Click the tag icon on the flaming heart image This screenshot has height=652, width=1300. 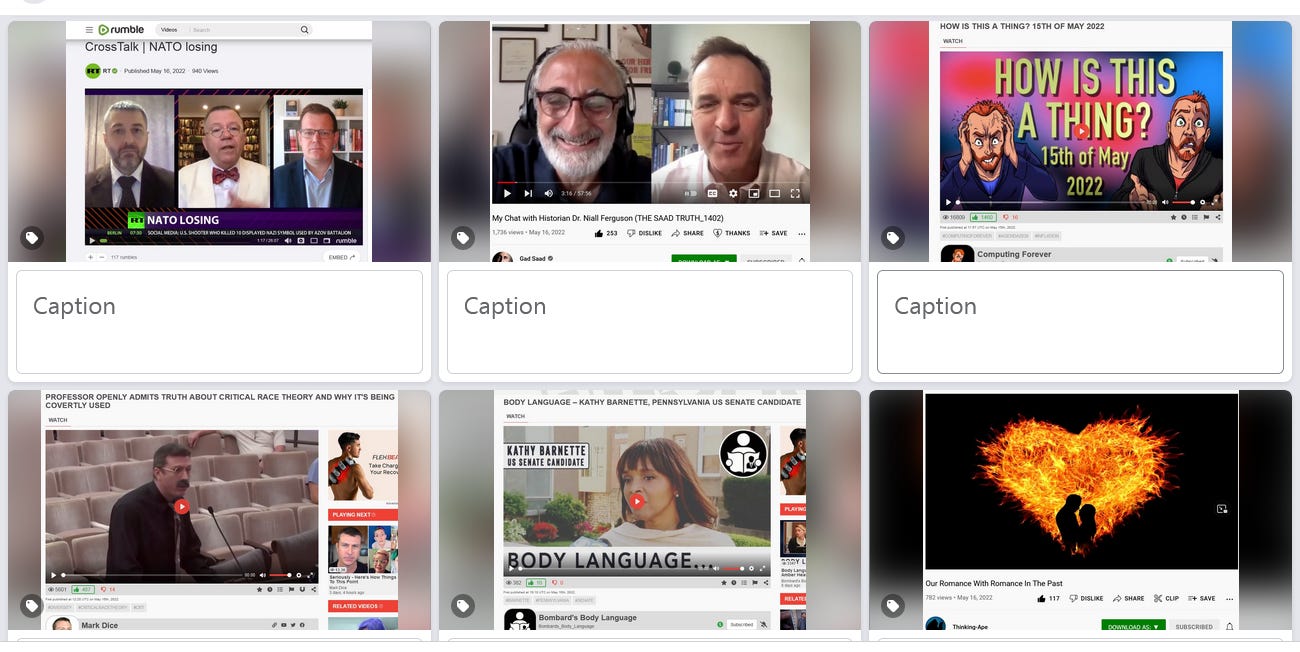click(x=893, y=606)
